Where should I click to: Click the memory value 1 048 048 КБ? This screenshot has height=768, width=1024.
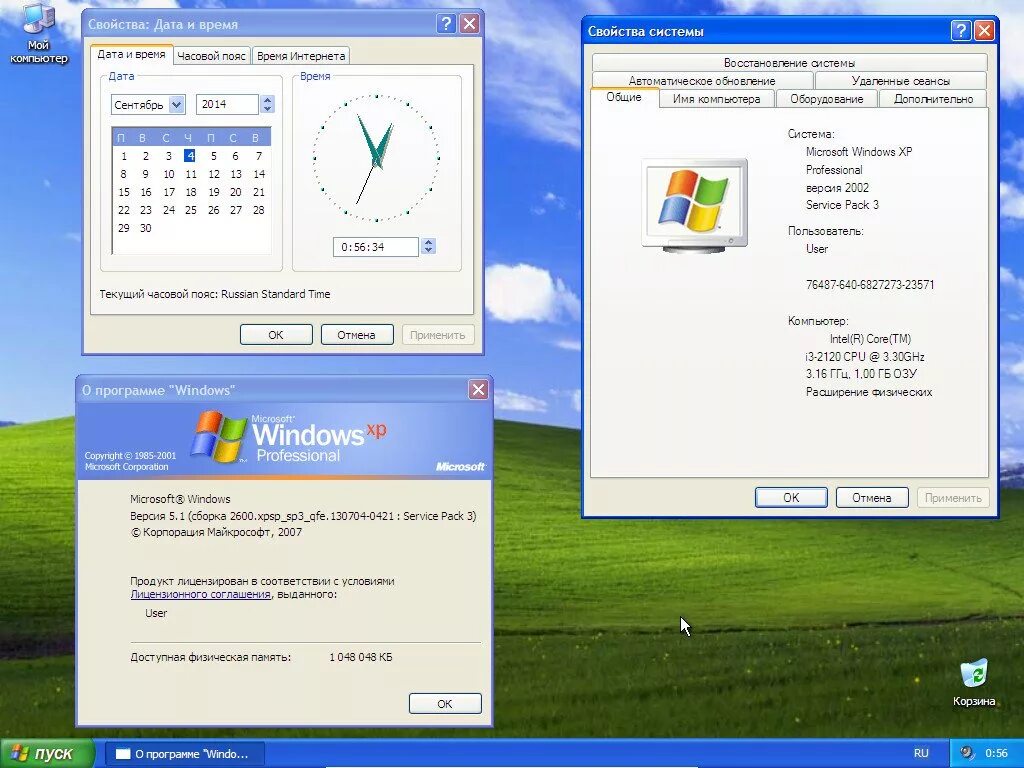coord(360,657)
